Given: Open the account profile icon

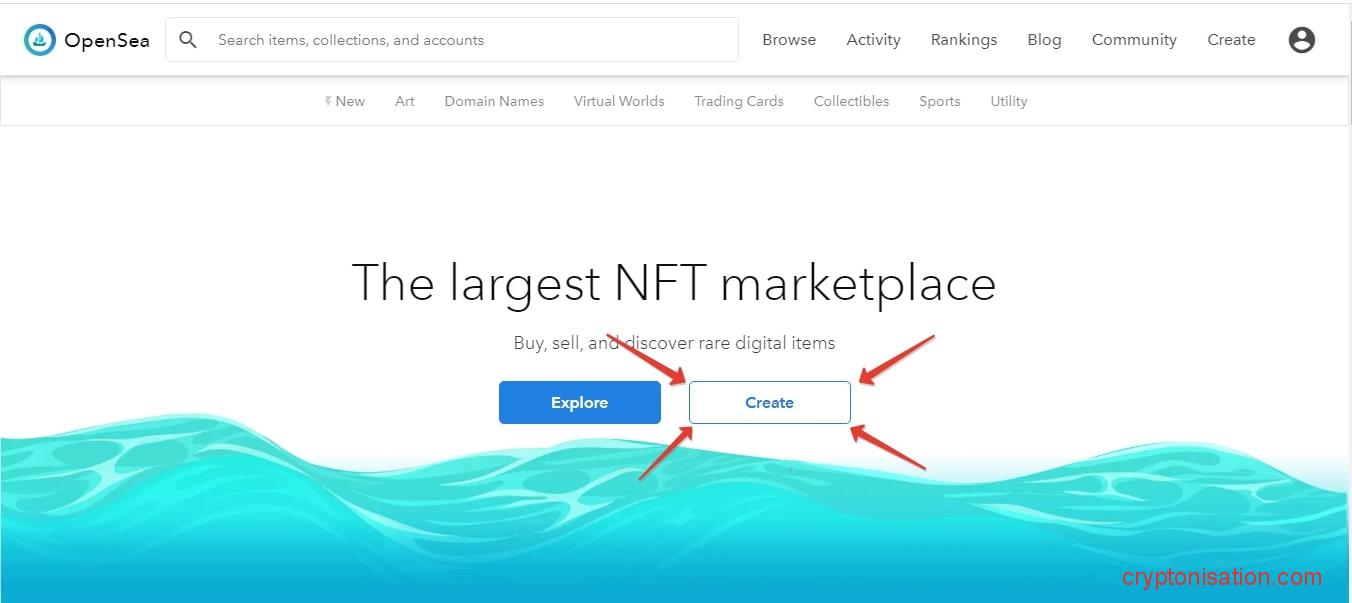Looking at the screenshot, I should (1301, 40).
